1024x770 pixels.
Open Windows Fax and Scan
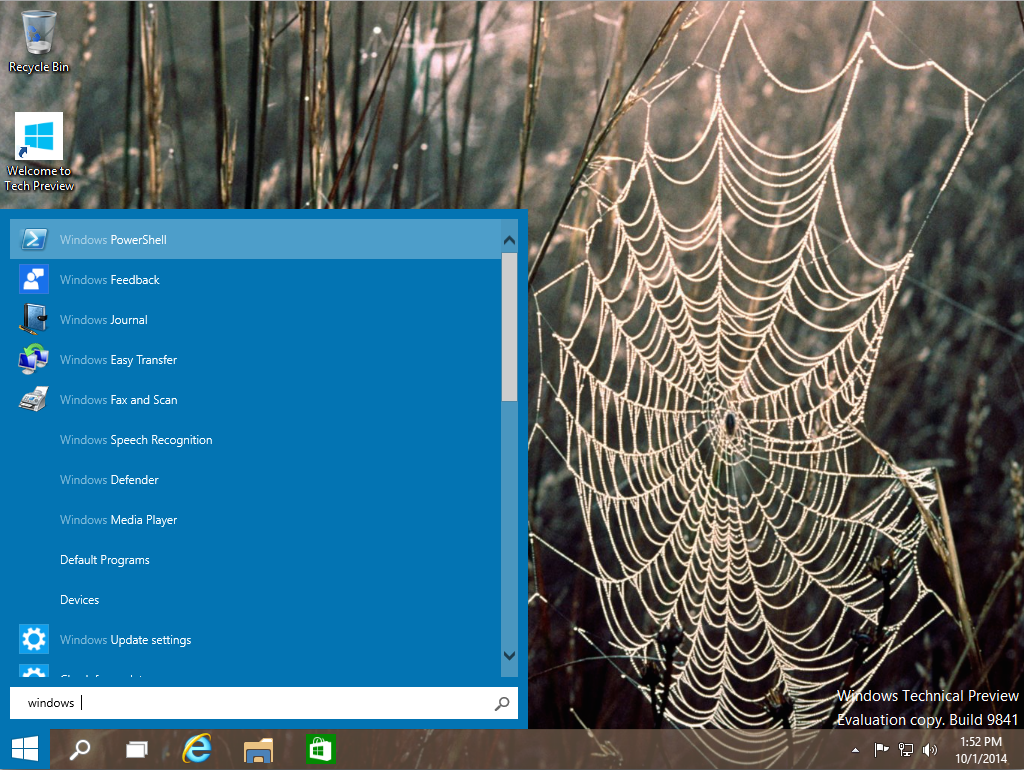(x=118, y=399)
